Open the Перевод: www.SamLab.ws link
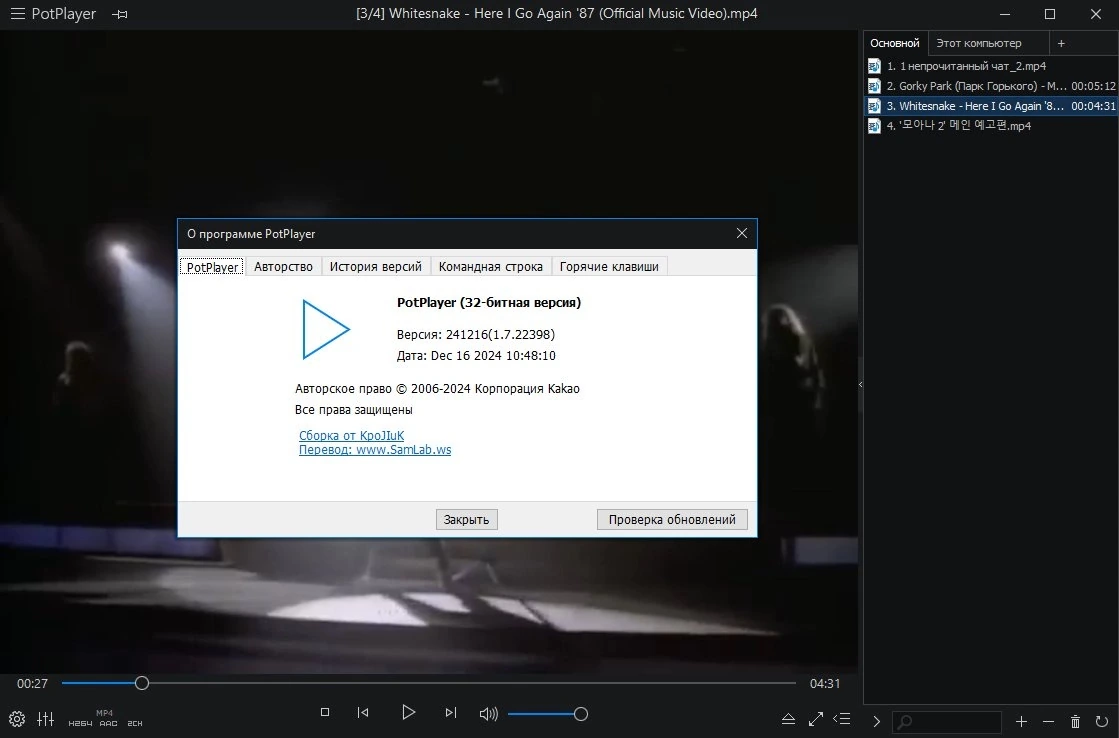This screenshot has width=1119, height=738. (375, 450)
